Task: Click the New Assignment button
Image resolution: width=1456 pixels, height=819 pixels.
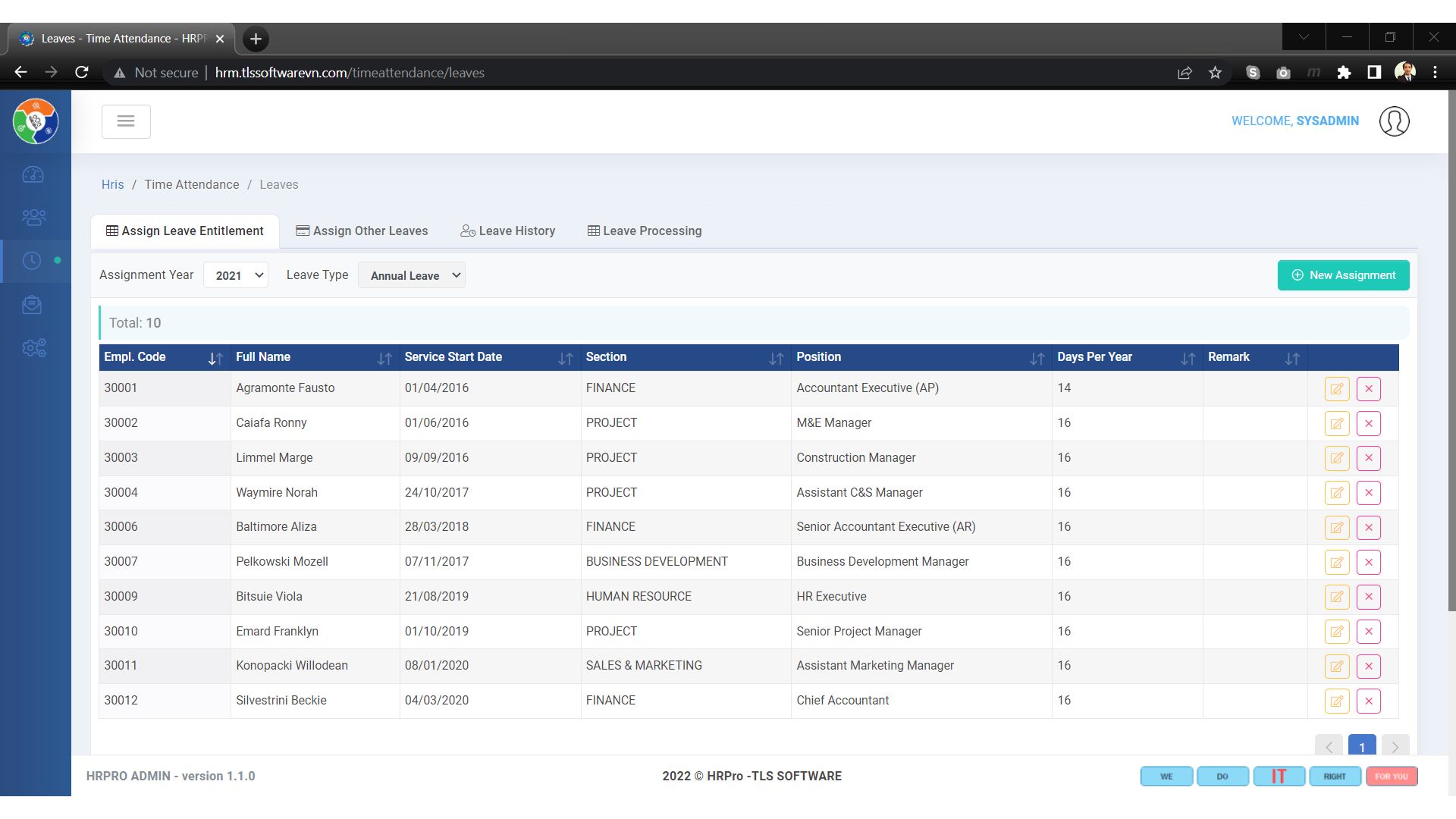Action: pyautogui.click(x=1343, y=275)
